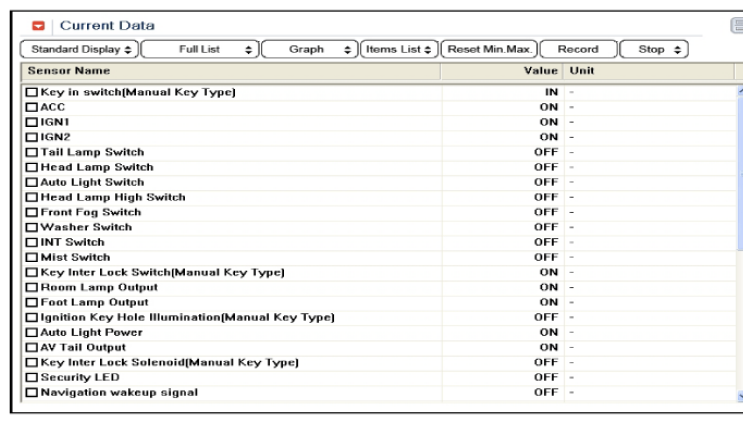Check the Auto Light Switch checkbox
The width and height of the screenshot is (752, 424).
32,182
